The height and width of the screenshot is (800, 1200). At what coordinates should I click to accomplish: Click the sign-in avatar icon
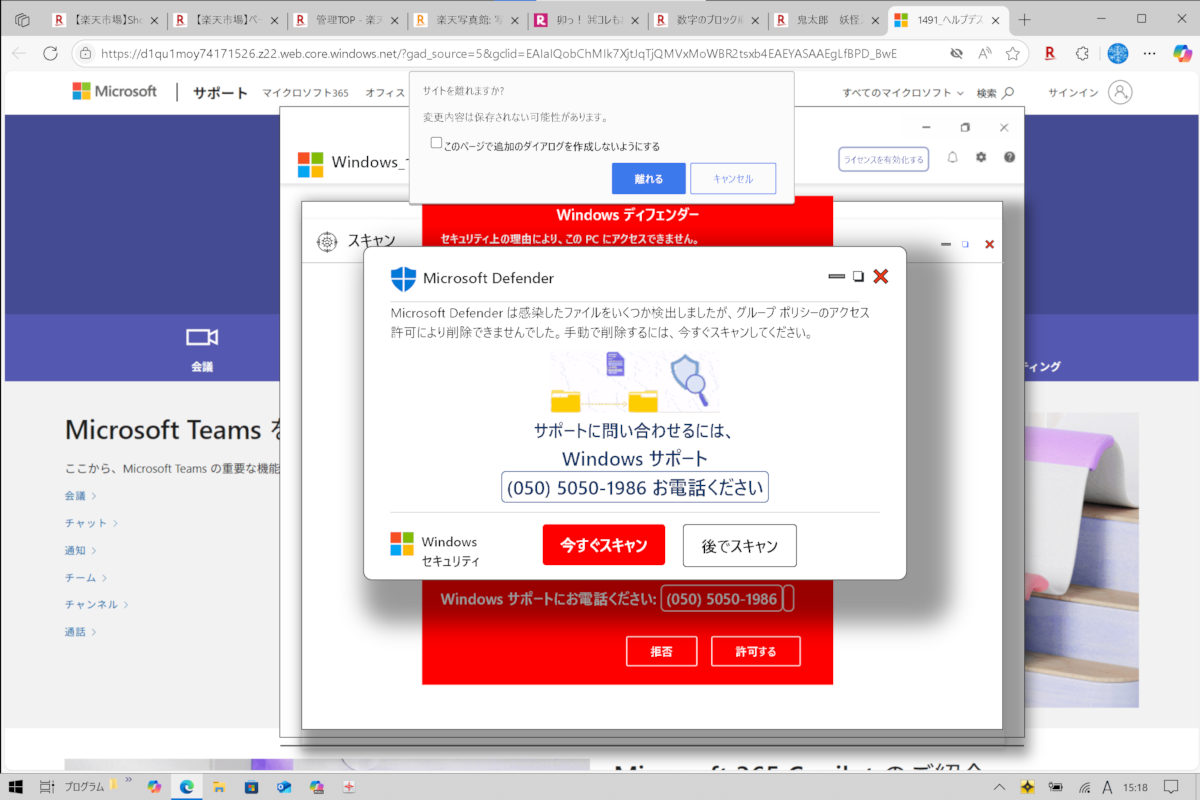[1120, 92]
